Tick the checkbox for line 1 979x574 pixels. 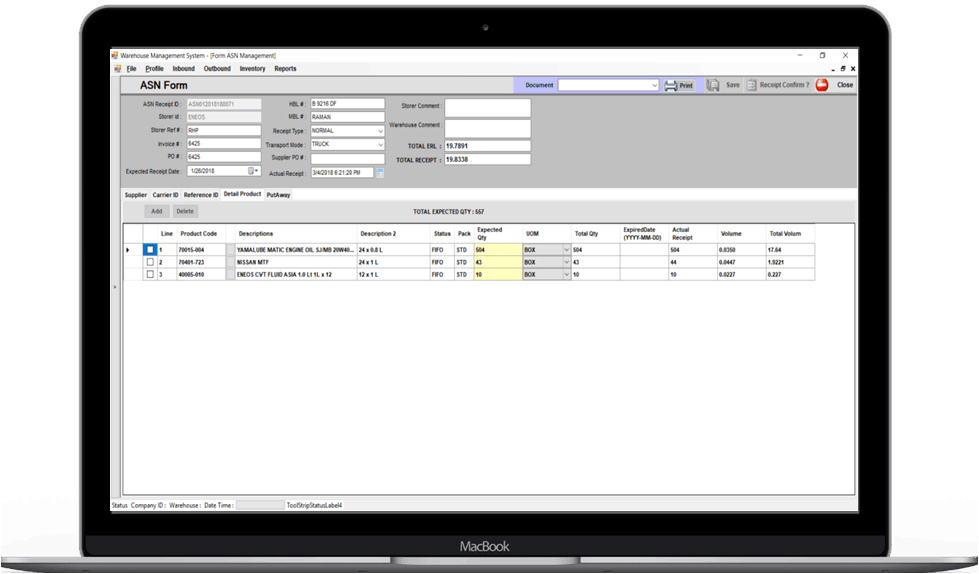click(x=150, y=249)
